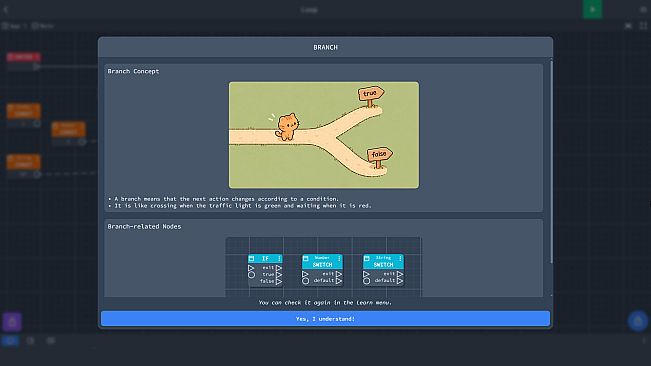Click the "Branch Concept" section heading

133,71
